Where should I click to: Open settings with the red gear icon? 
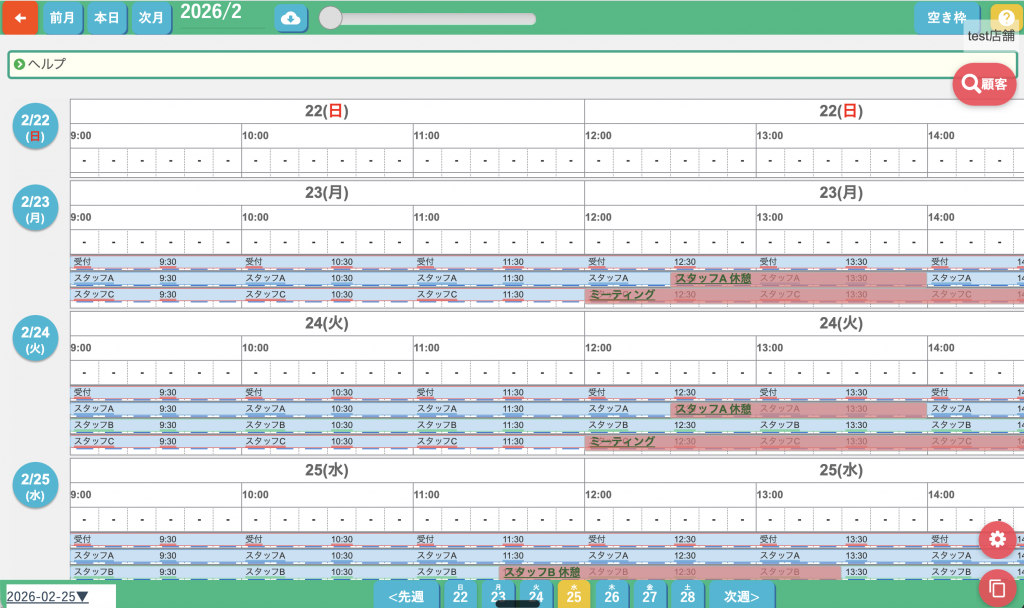click(x=997, y=540)
